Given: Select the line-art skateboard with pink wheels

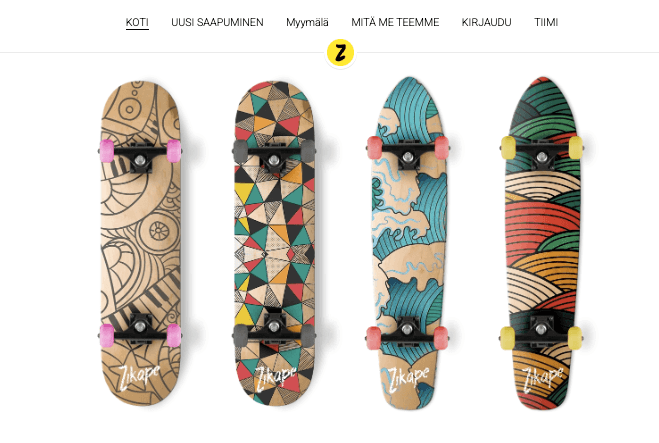Looking at the screenshot, I should click(141, 243).
